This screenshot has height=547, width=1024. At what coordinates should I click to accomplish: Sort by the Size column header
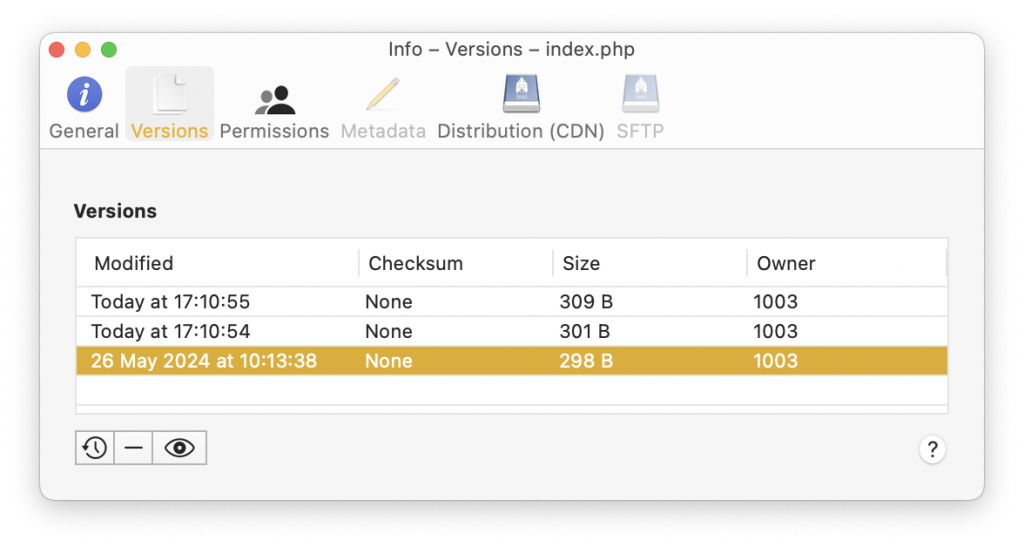pos(650,263)
